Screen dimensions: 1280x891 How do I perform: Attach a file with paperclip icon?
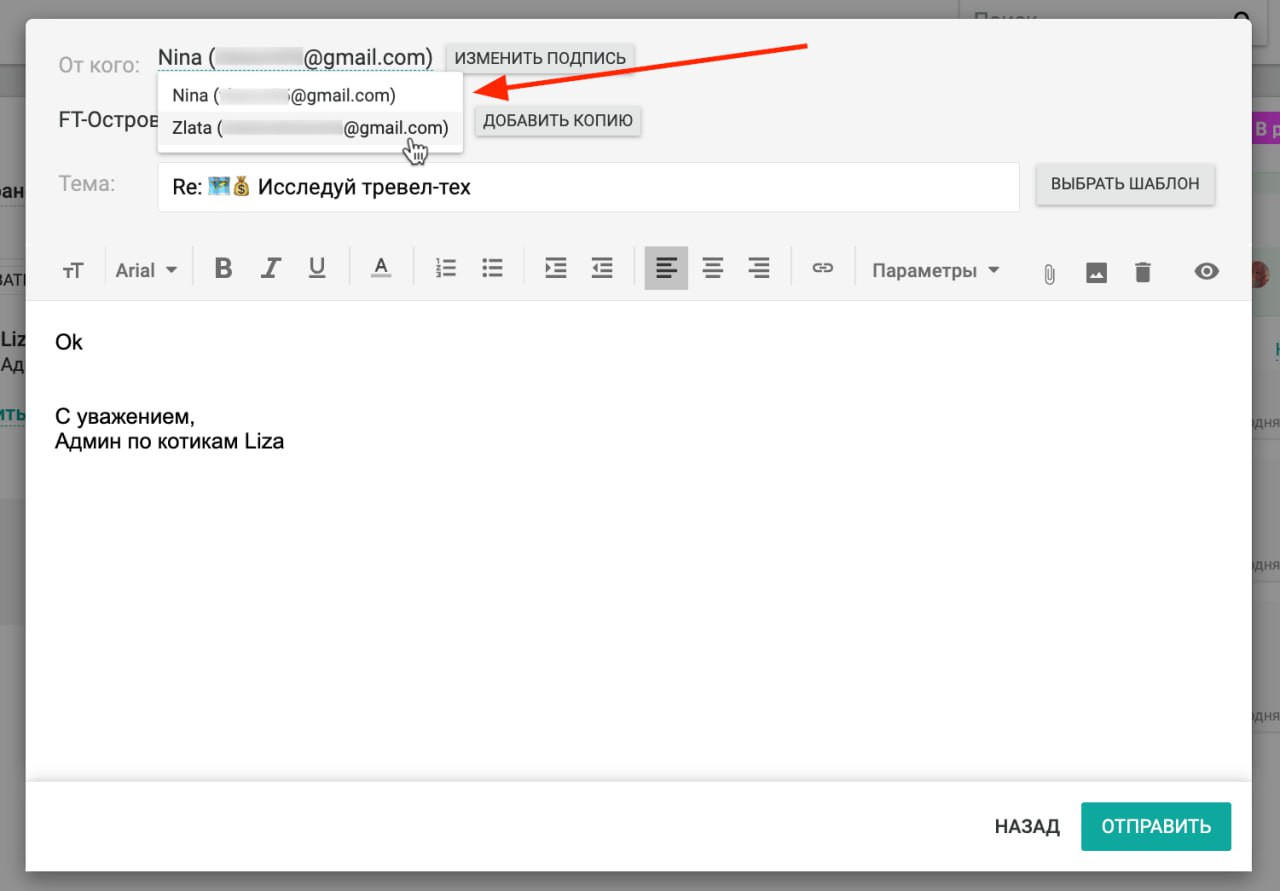pyautogui.click(x=1049, y=272)
